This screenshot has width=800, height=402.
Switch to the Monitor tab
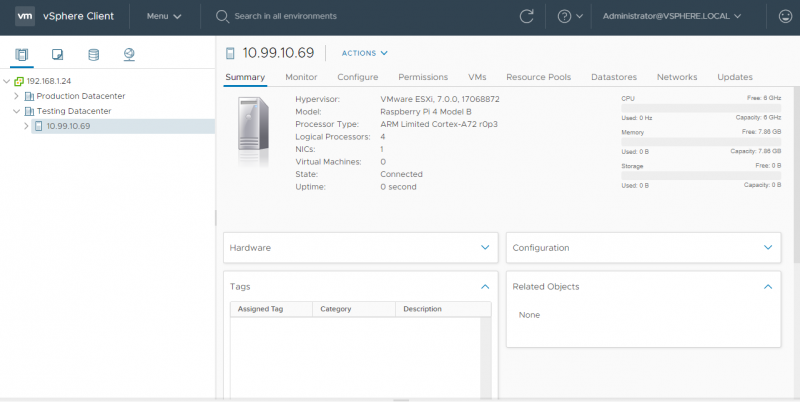coord(301,77)
